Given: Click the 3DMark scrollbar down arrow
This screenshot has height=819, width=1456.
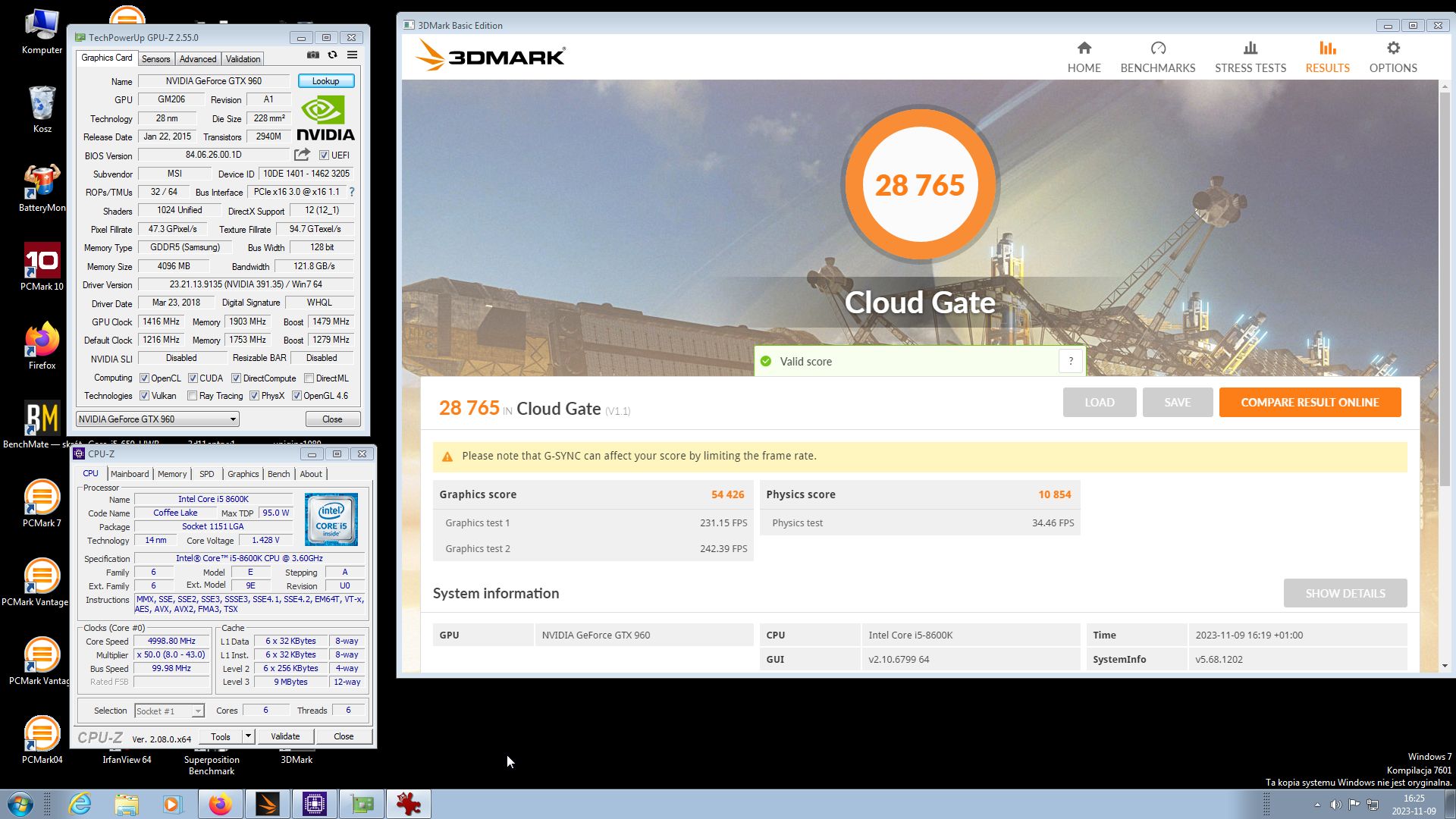Looking at the screenshot, I should pyautogui.click(x=1445, y=666).
